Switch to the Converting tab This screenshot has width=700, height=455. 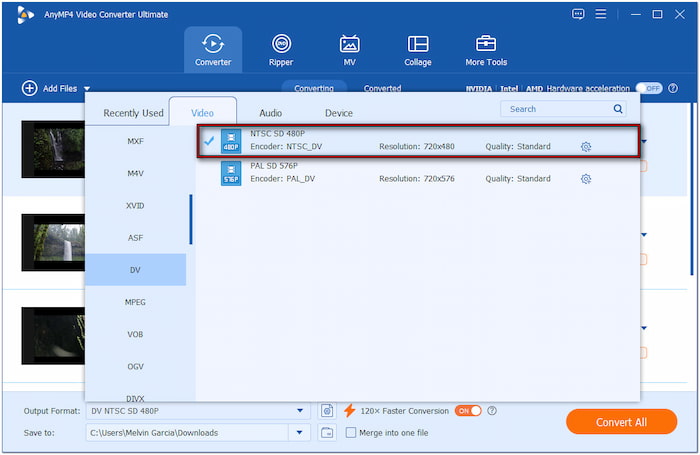tap(314, 88)
